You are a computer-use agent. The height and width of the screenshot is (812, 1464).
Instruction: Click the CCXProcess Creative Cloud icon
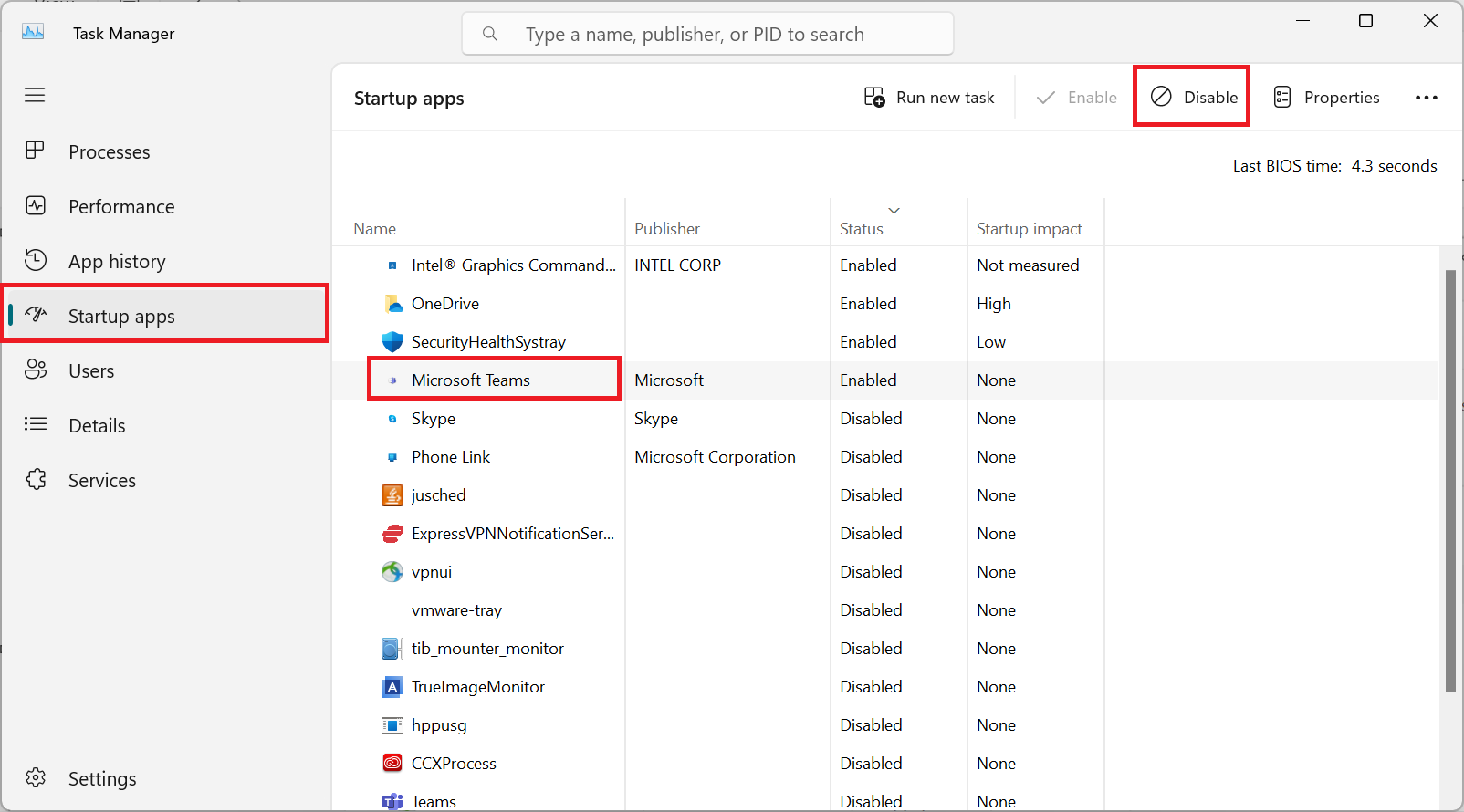(x=392, y=763)
